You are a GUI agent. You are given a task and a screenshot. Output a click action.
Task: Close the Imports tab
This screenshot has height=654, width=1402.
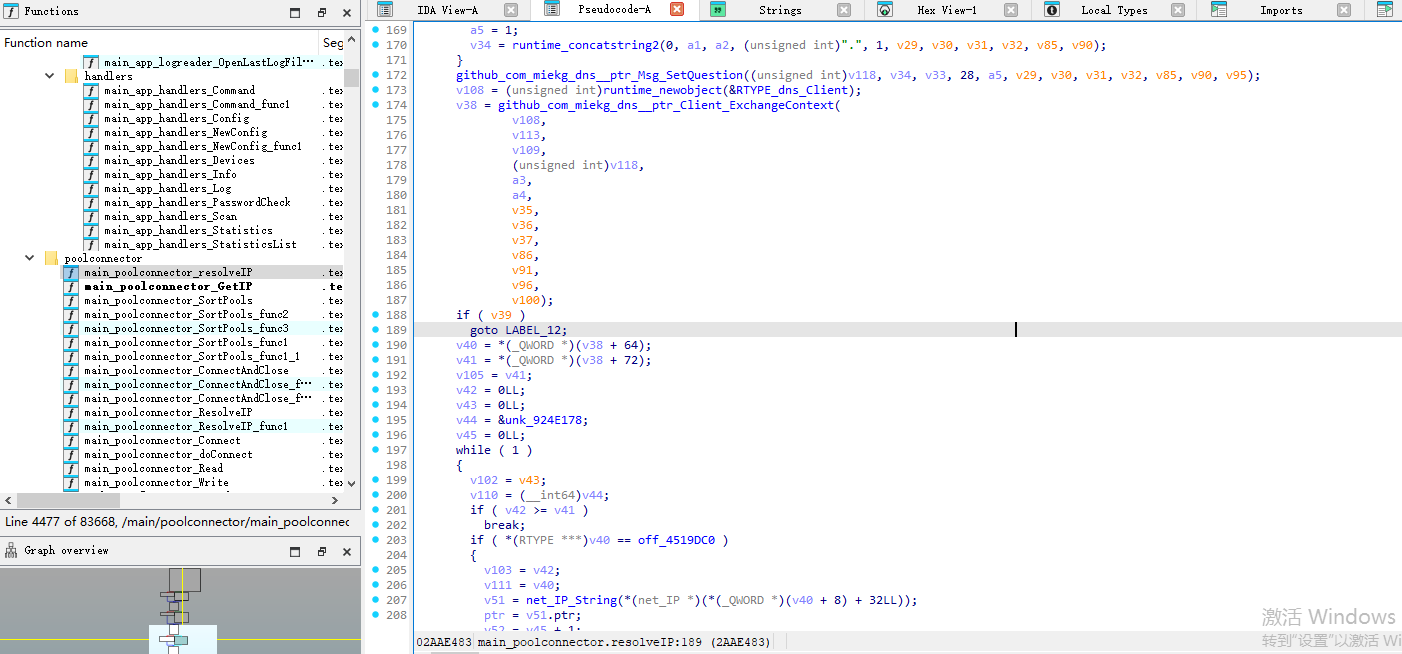tap(1344, 10)
